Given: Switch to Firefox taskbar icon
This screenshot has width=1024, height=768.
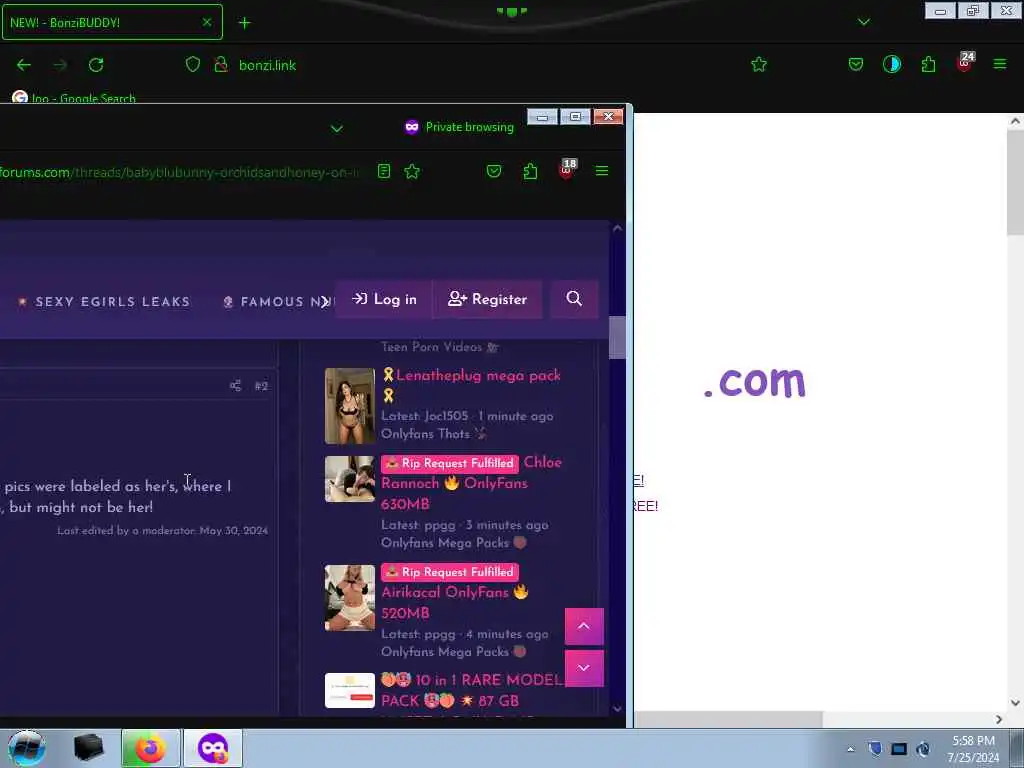Looking at the screenshot, I should [150, 748].
